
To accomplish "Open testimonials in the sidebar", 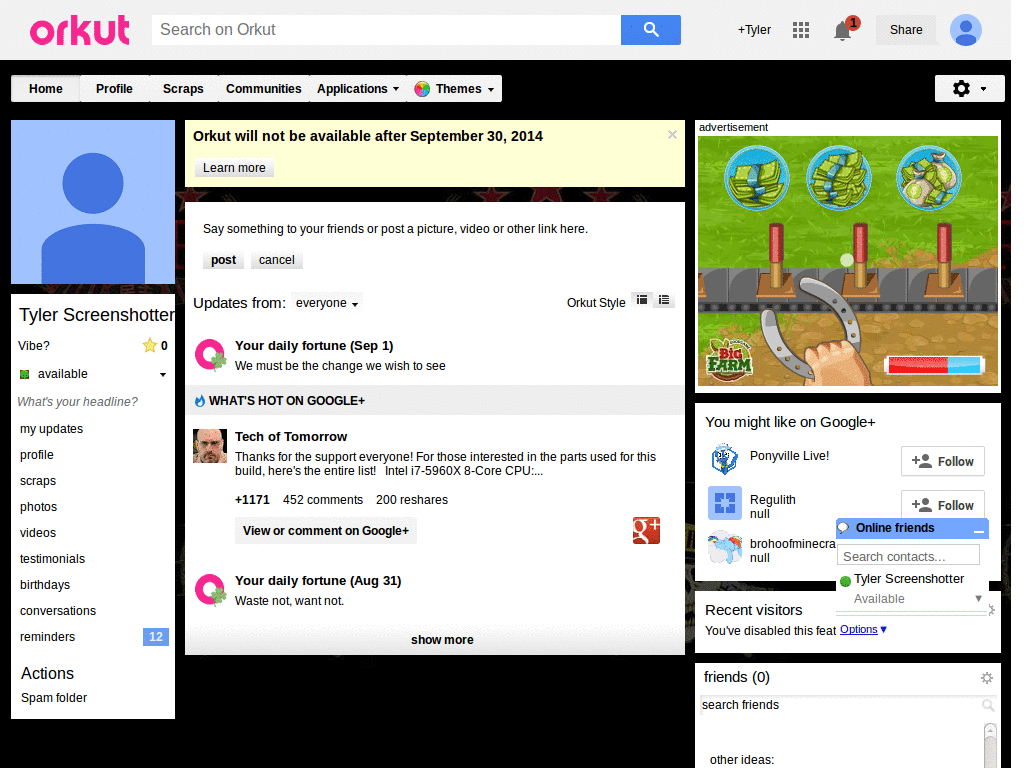I will click(x=52, y=559).
